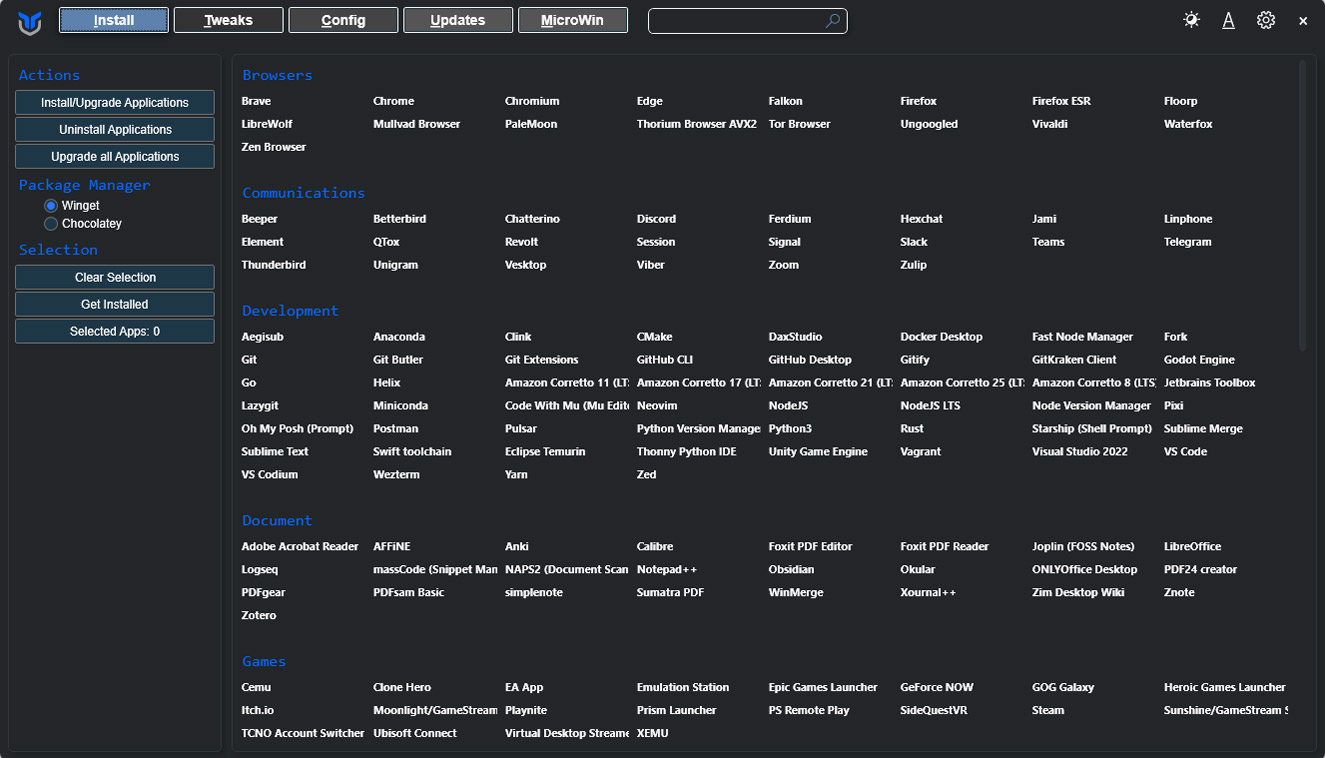
Task: Select Brave browser entry
Action: pyautogui.click(x=256, y=101)
